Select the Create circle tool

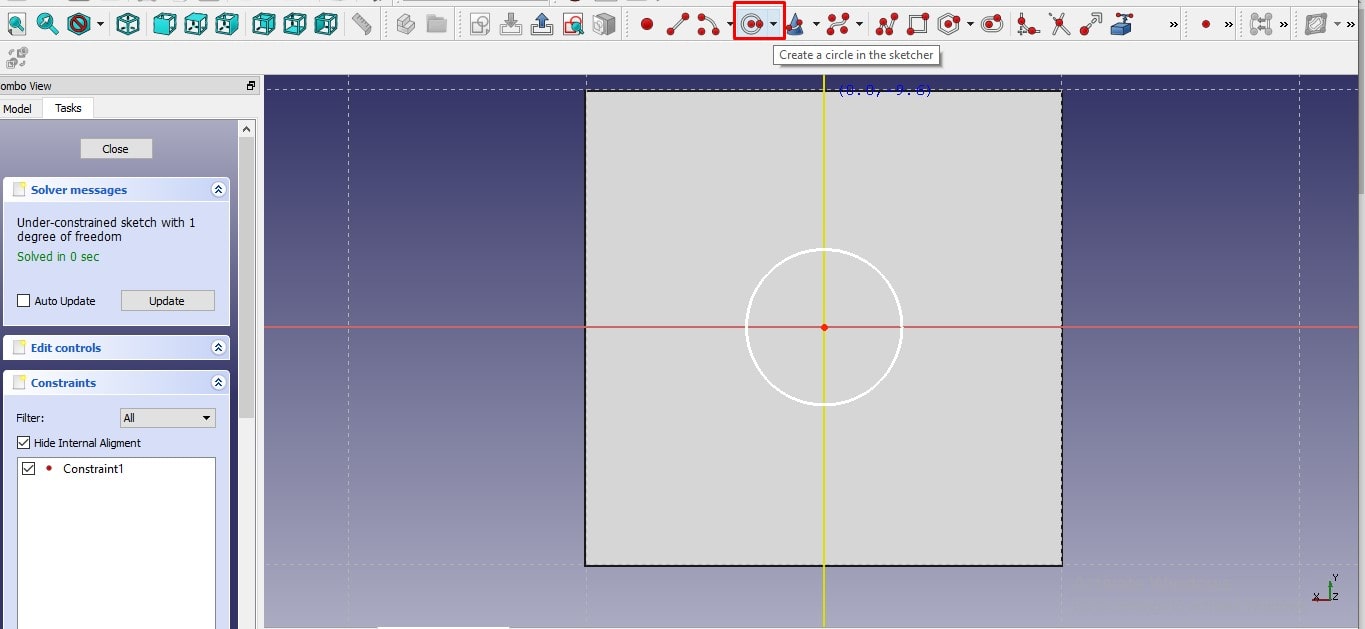pyautogui.click(x=752, y=23)
